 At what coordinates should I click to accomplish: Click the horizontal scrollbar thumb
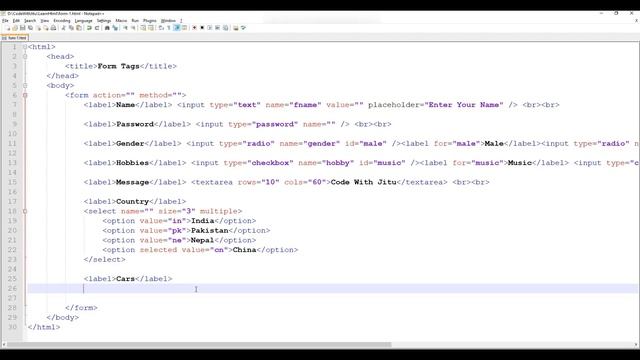199,345
